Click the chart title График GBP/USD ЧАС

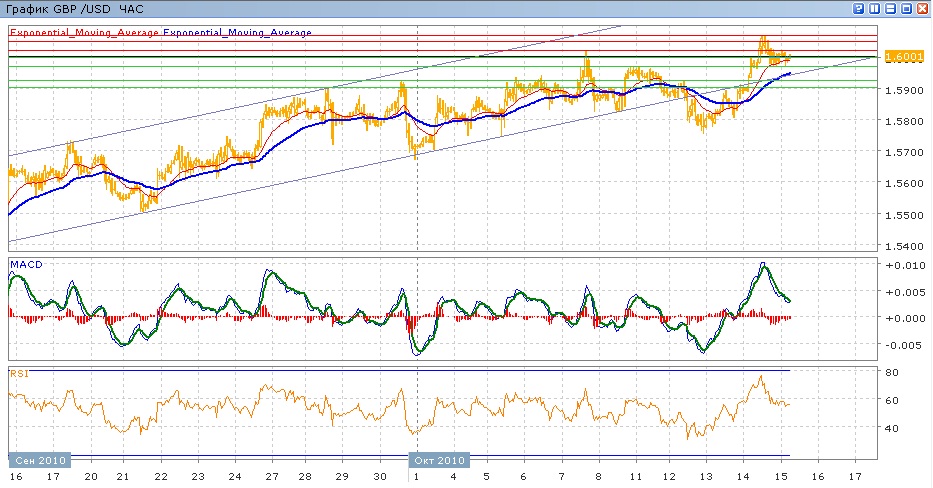coord(74,8)
